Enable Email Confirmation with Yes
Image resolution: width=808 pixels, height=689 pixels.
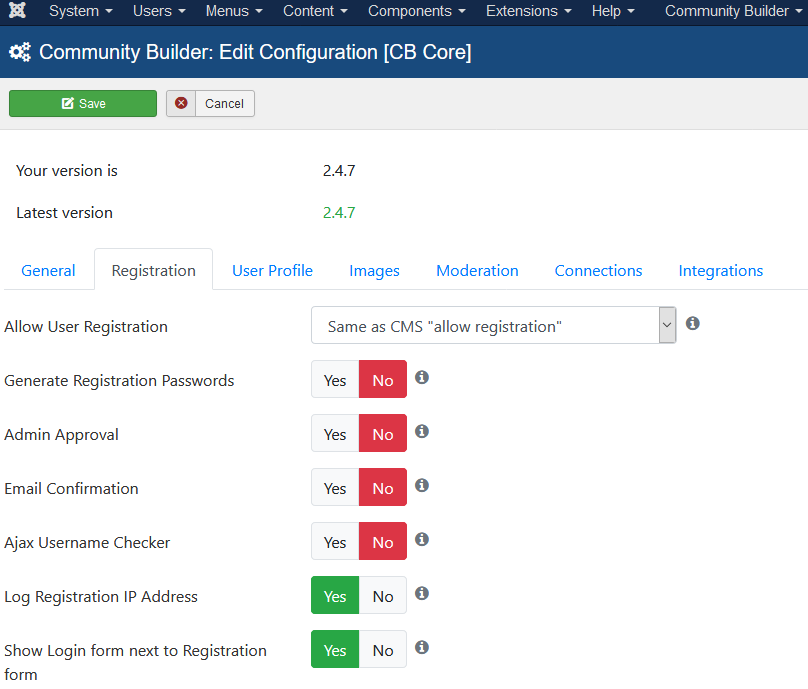335,488
